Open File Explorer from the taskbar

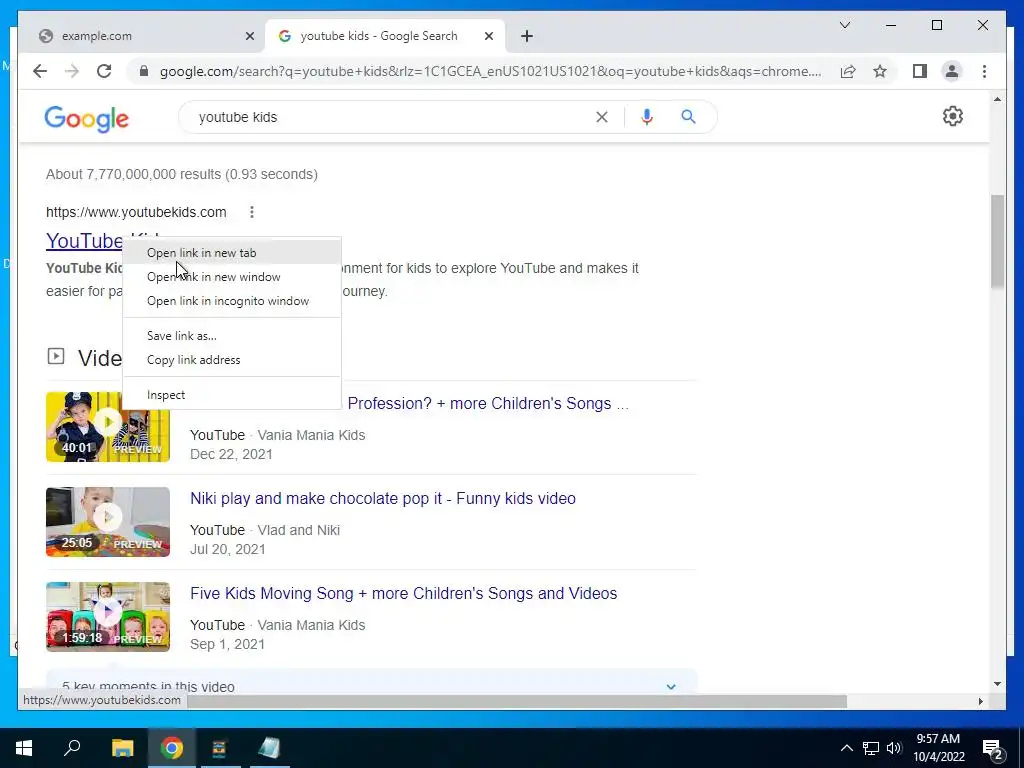click(122, 748)
